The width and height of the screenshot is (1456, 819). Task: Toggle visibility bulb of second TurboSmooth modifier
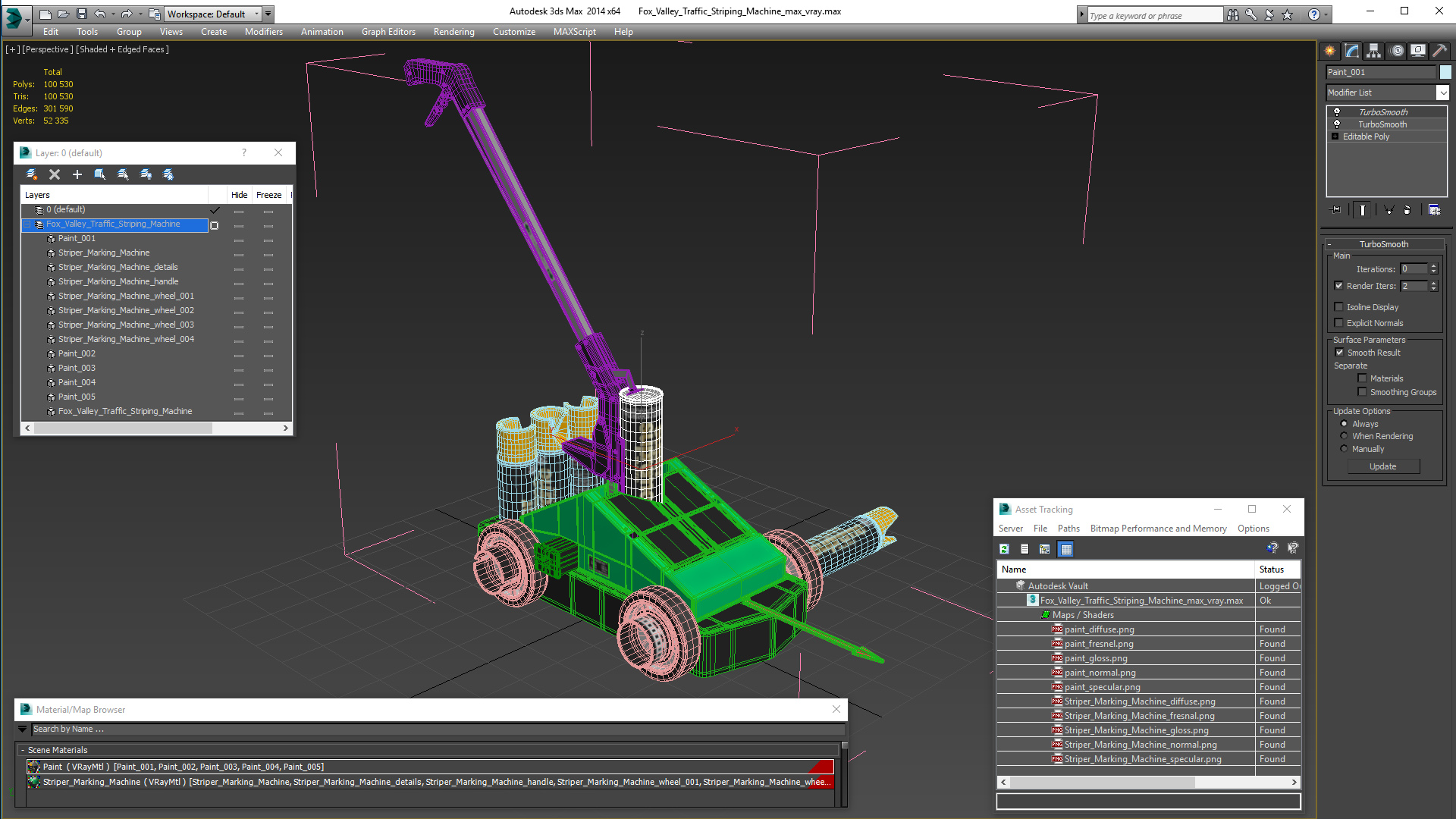coord(1337,124)
